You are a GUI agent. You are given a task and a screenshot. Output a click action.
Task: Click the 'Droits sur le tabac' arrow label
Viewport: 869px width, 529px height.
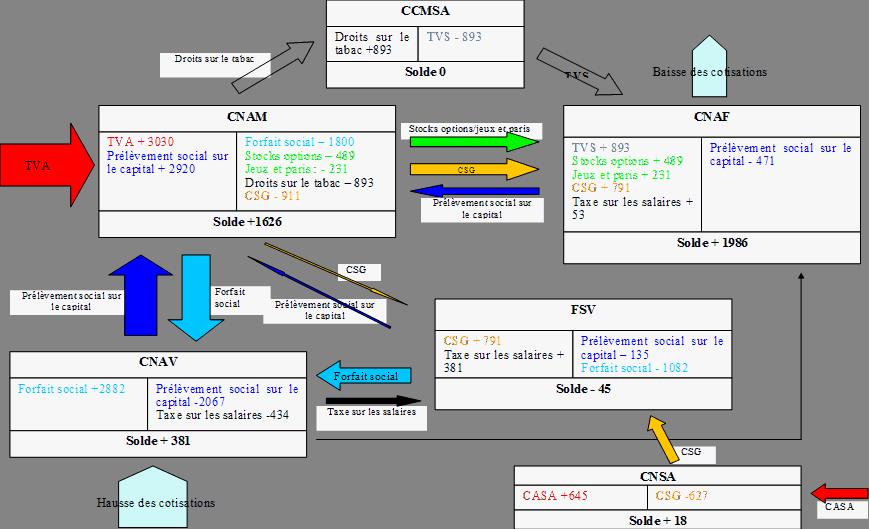point(214,59)
